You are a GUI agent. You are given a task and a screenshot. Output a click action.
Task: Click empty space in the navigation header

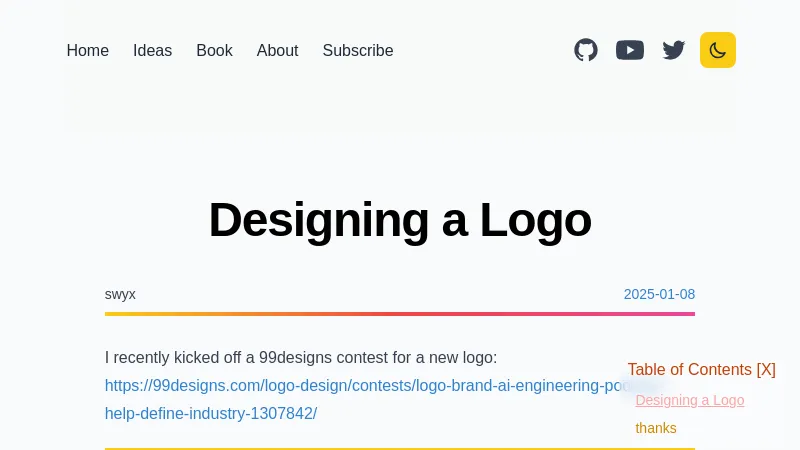point(480,50)
